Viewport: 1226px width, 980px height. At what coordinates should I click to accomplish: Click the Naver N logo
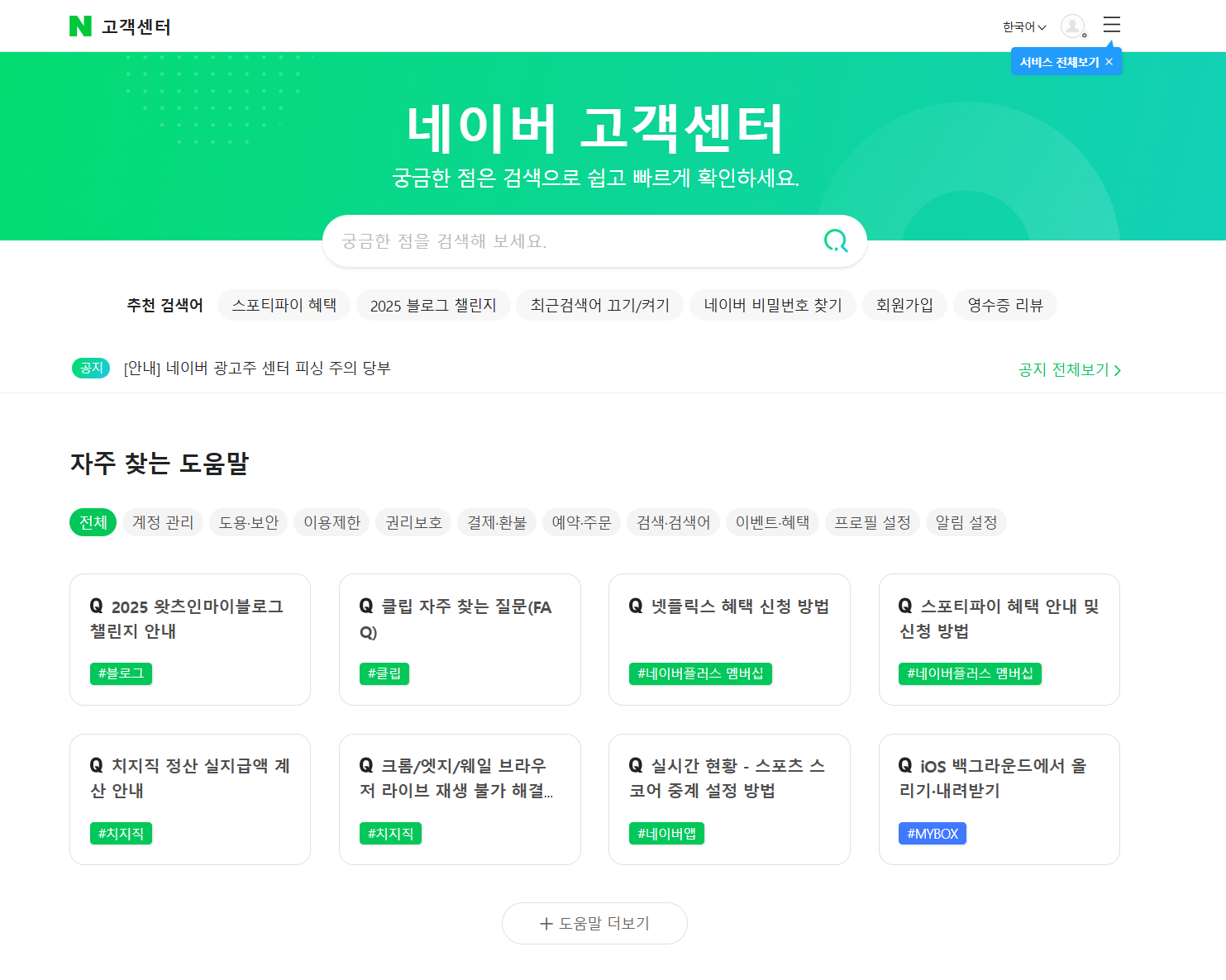coord(80,26)
